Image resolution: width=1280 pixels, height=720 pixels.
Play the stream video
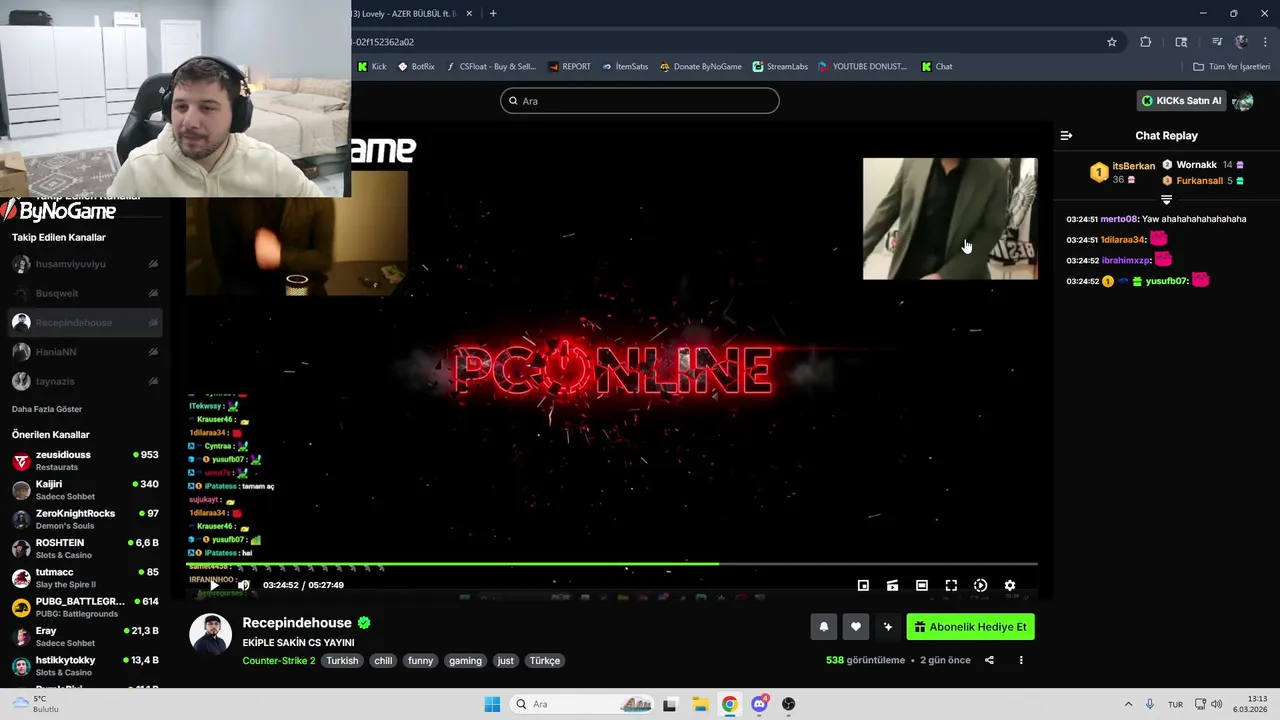214,585
